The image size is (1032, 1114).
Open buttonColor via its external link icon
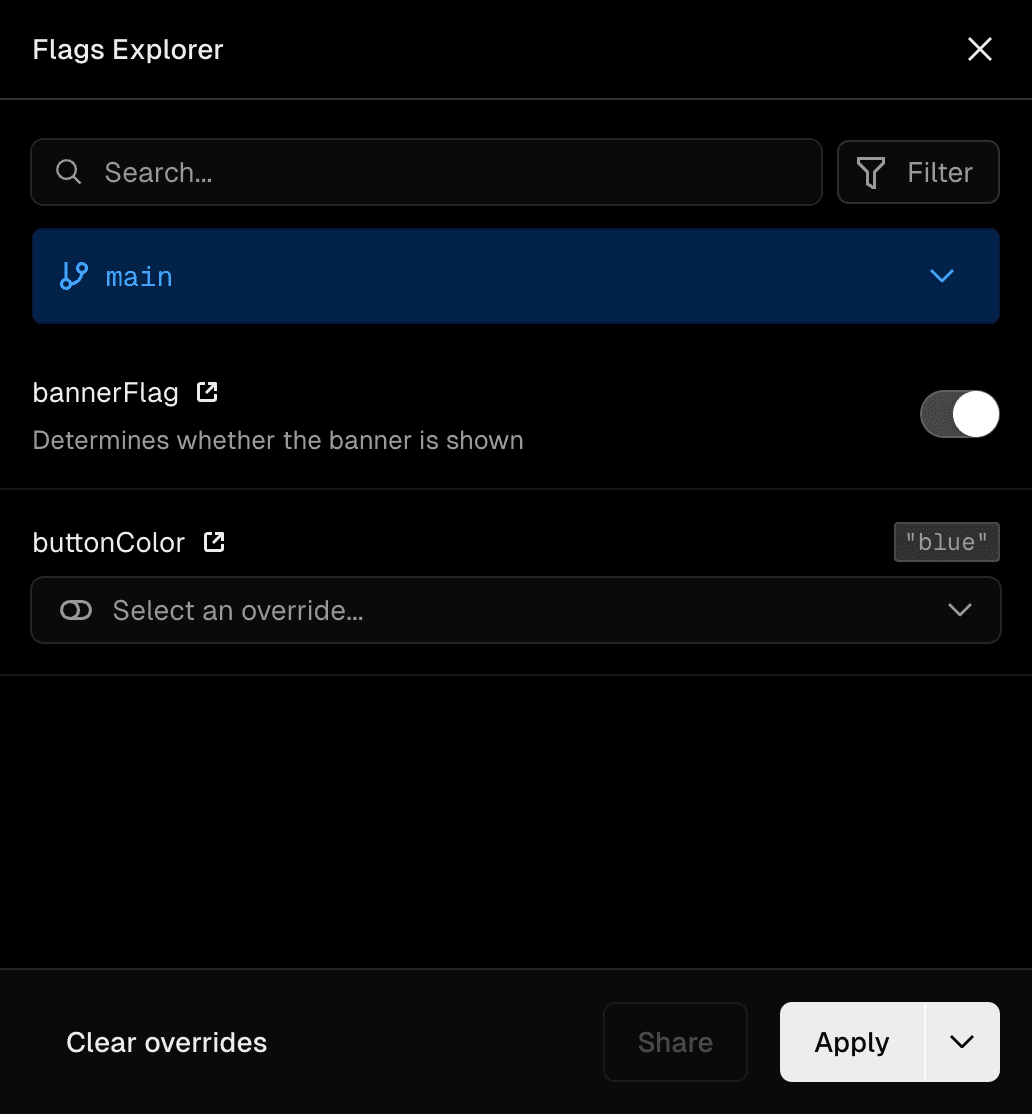(x=213, y=542)
